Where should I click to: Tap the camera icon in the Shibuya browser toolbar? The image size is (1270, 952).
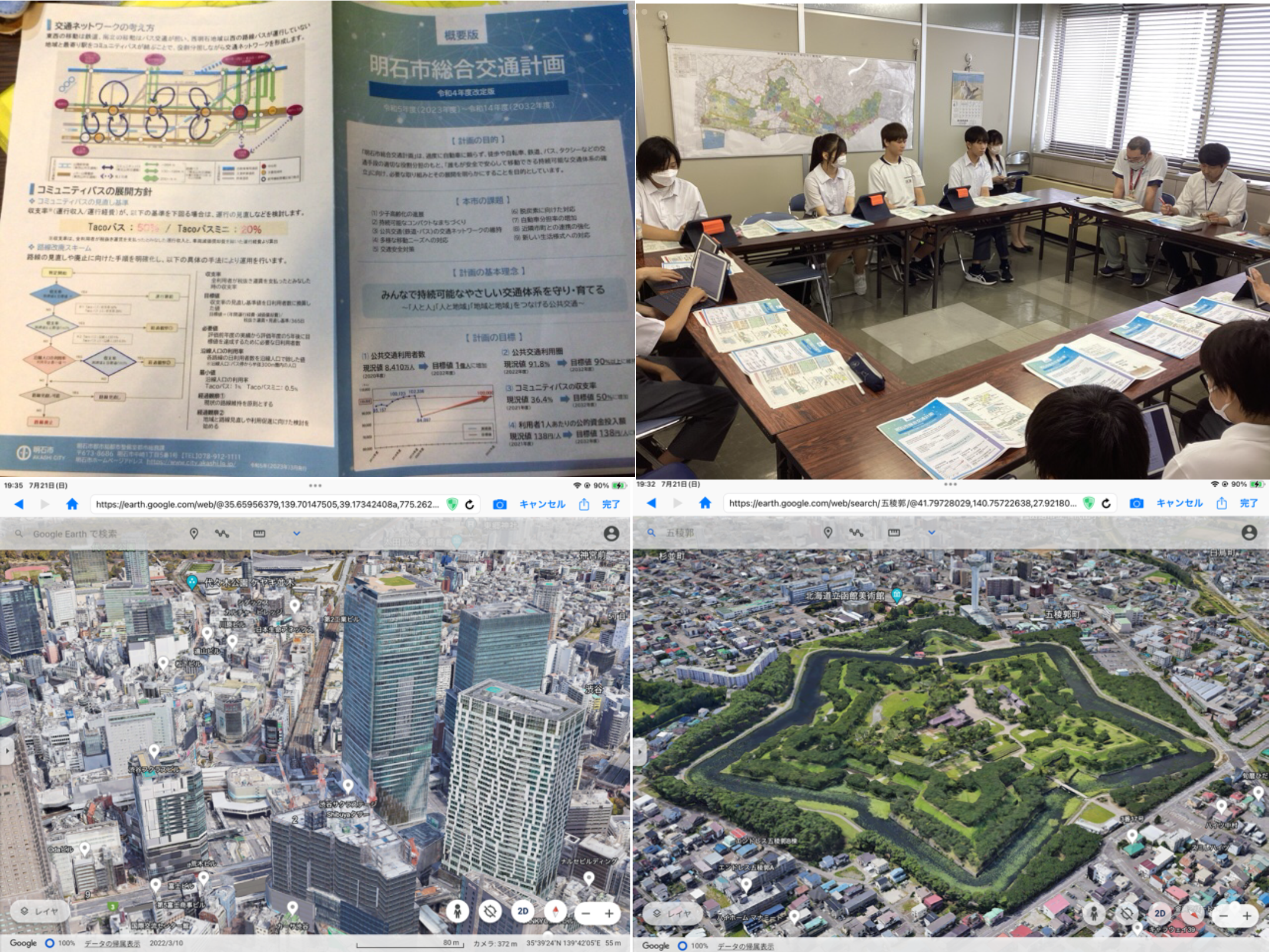point(500,504)
